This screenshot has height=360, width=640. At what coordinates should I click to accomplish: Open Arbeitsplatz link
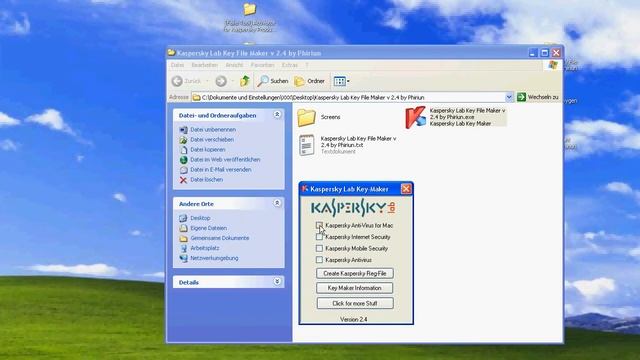205,248
